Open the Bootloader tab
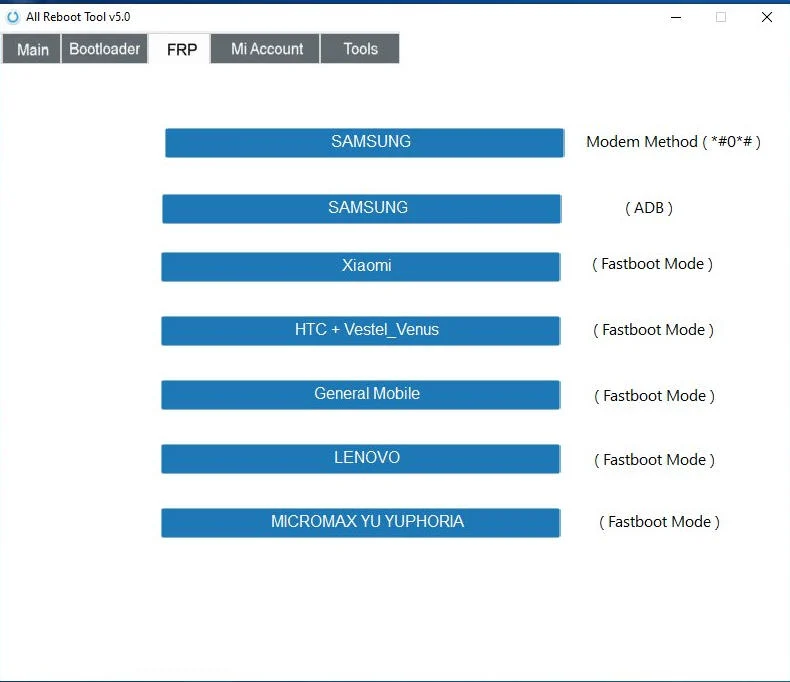 coord(104,49)
